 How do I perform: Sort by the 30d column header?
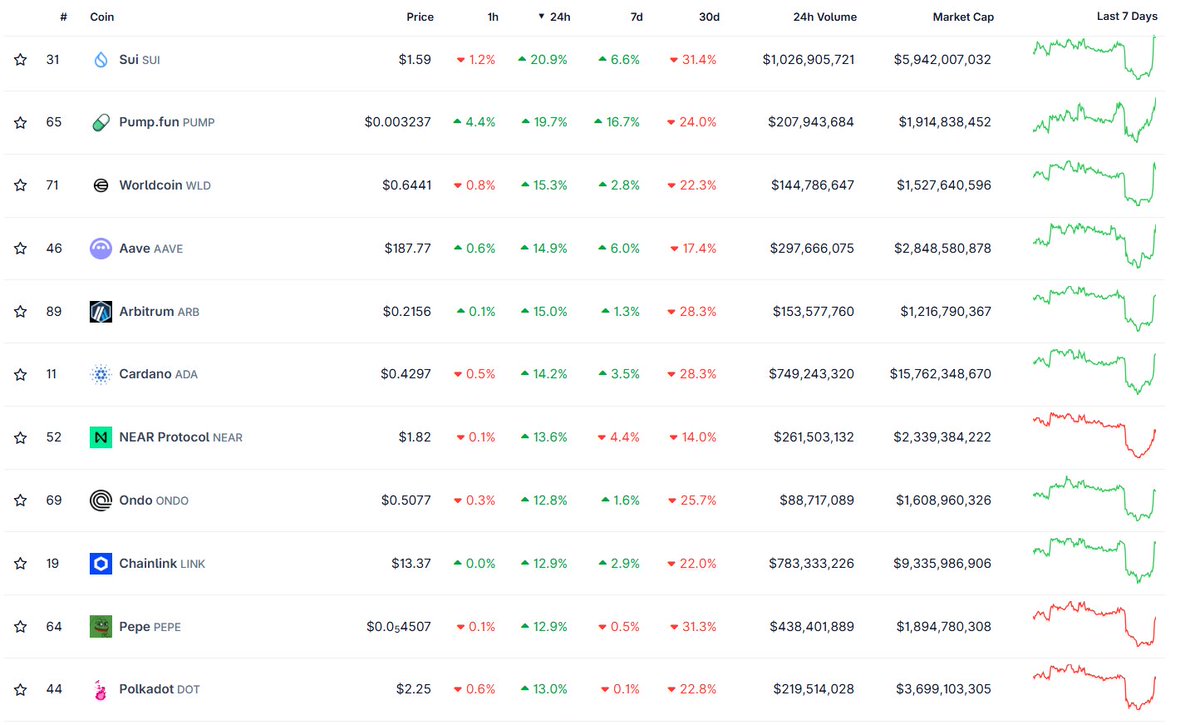709,17
